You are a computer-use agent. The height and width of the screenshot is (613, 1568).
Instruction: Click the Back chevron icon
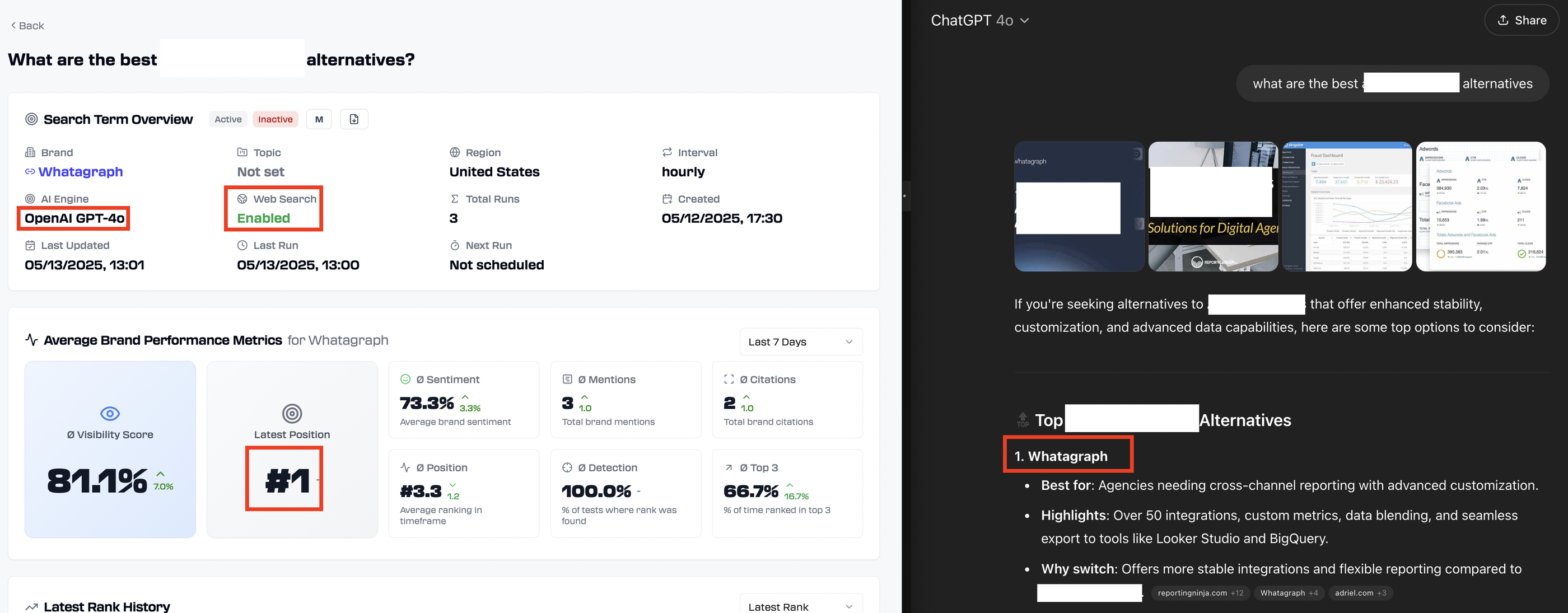(13, 25)
